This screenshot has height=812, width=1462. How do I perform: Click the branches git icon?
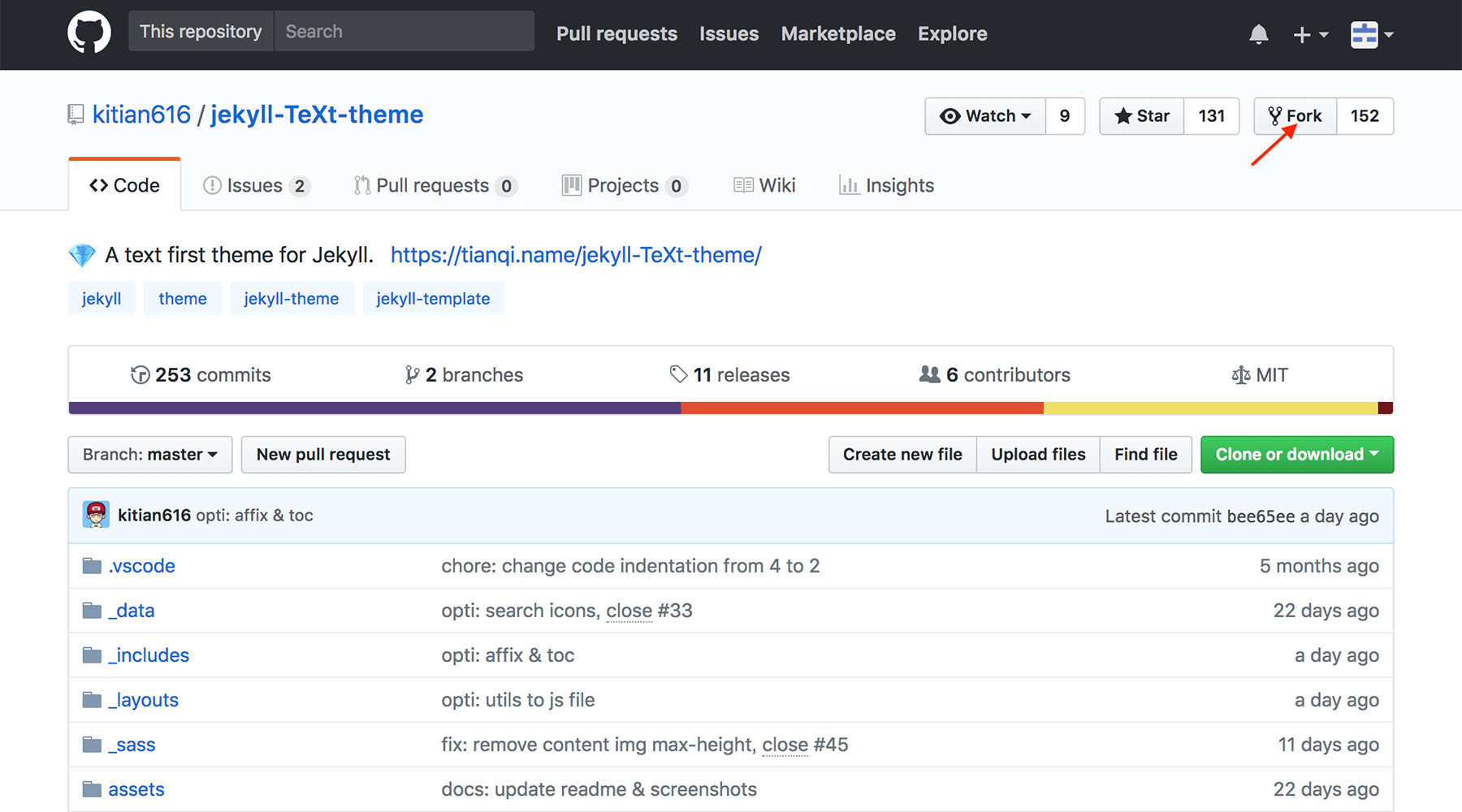tap(412, 374)
